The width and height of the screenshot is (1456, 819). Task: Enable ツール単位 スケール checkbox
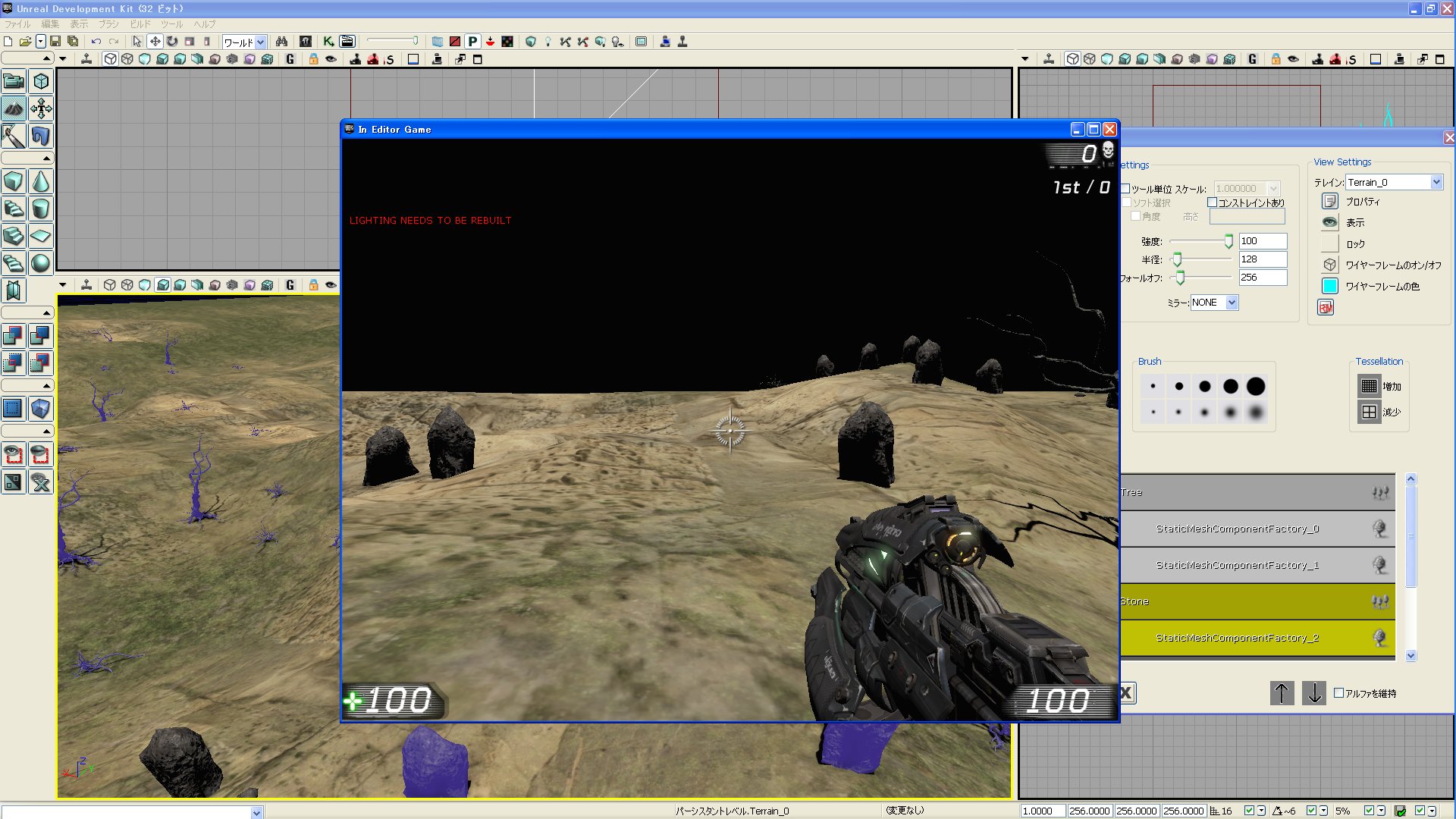pos(1126,189)
